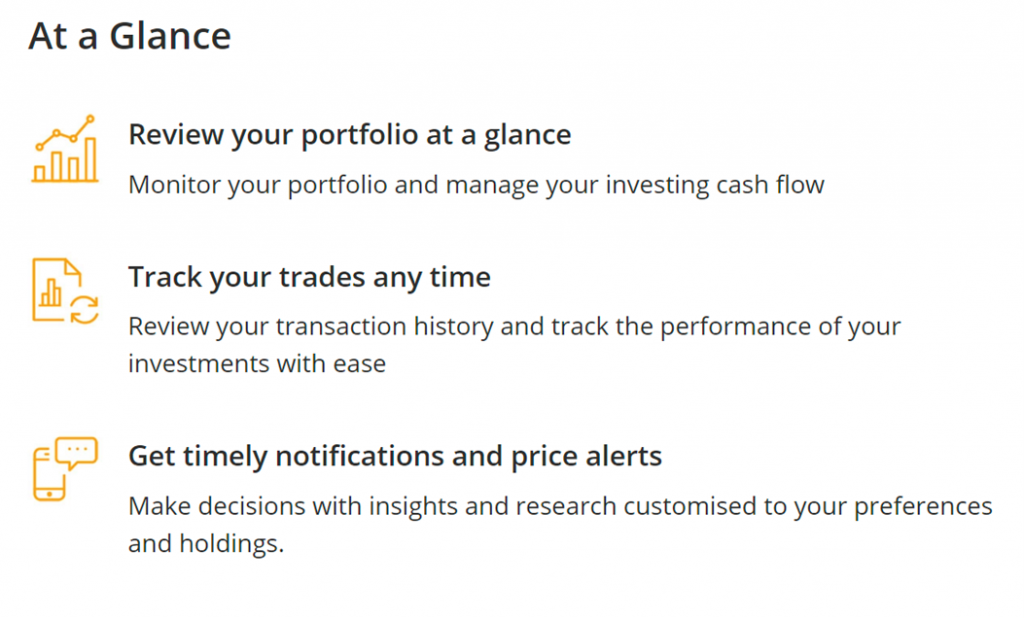The image size is (1024, 618).
Task: Tap the home button dot on phone icon
Action: (x=49, y=495)
